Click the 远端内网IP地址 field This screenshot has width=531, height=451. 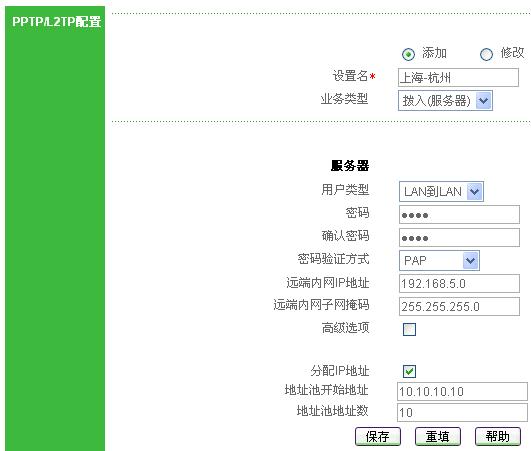[x=459, y=283]
